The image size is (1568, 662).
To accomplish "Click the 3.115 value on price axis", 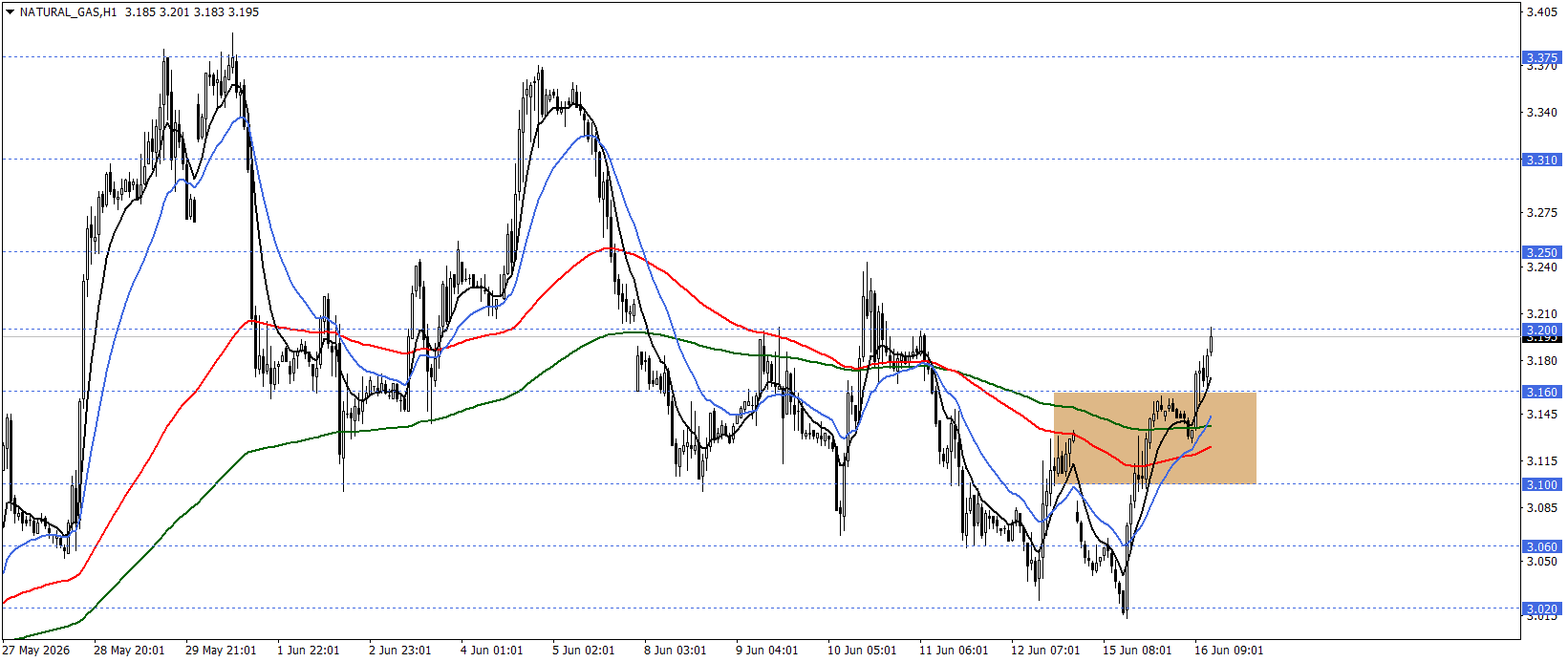I will click(1541, 460).
